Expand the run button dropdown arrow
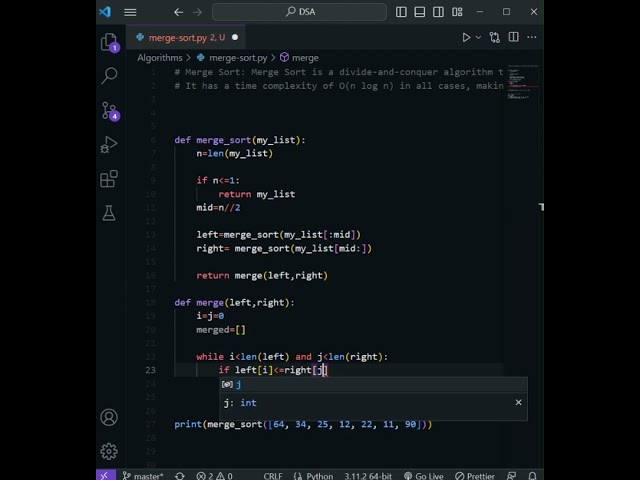The width and height of the screenshot is (640, 480). pos(478,38)
